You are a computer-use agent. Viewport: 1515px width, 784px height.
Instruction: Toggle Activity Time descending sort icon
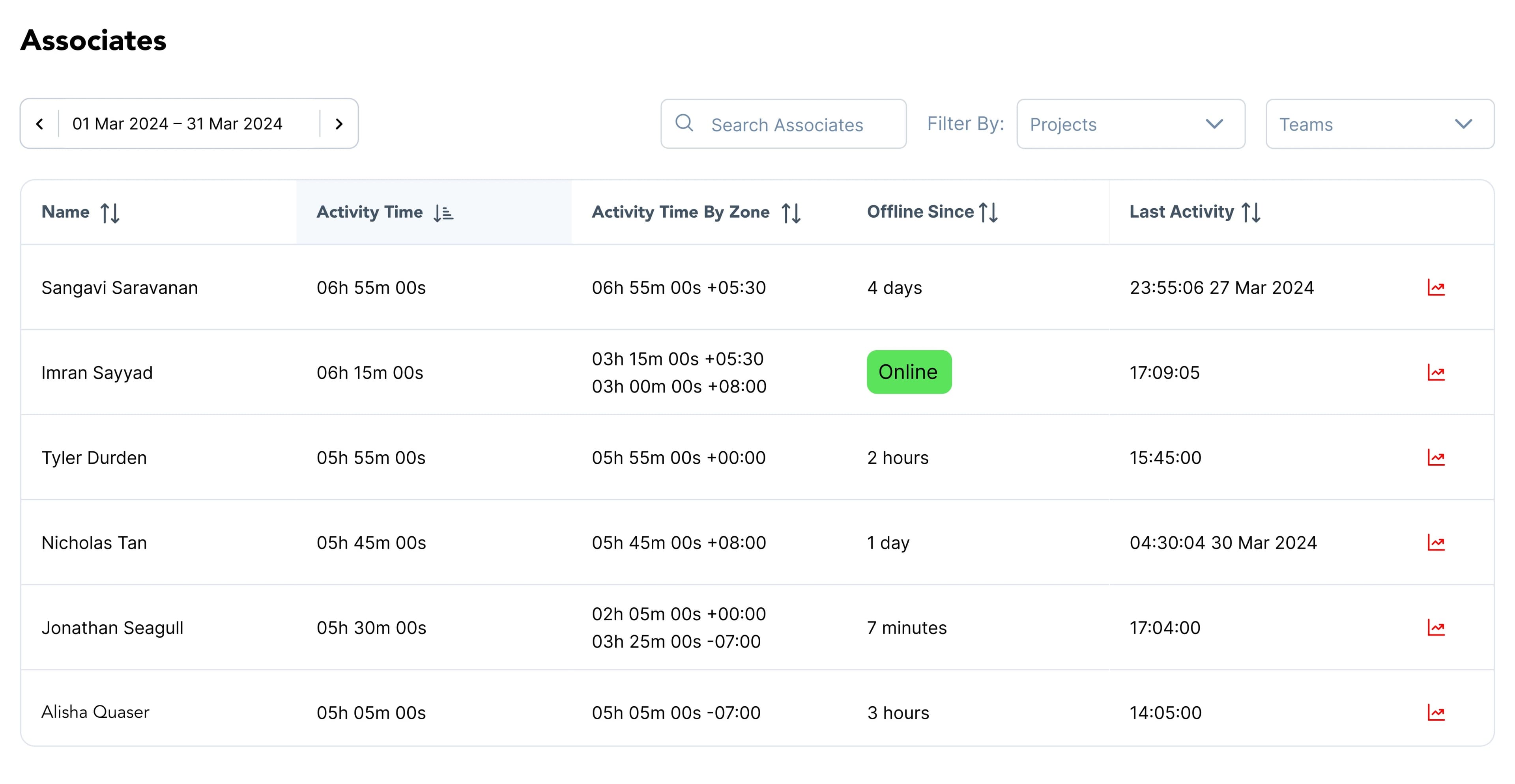click(x=443, y=213)
